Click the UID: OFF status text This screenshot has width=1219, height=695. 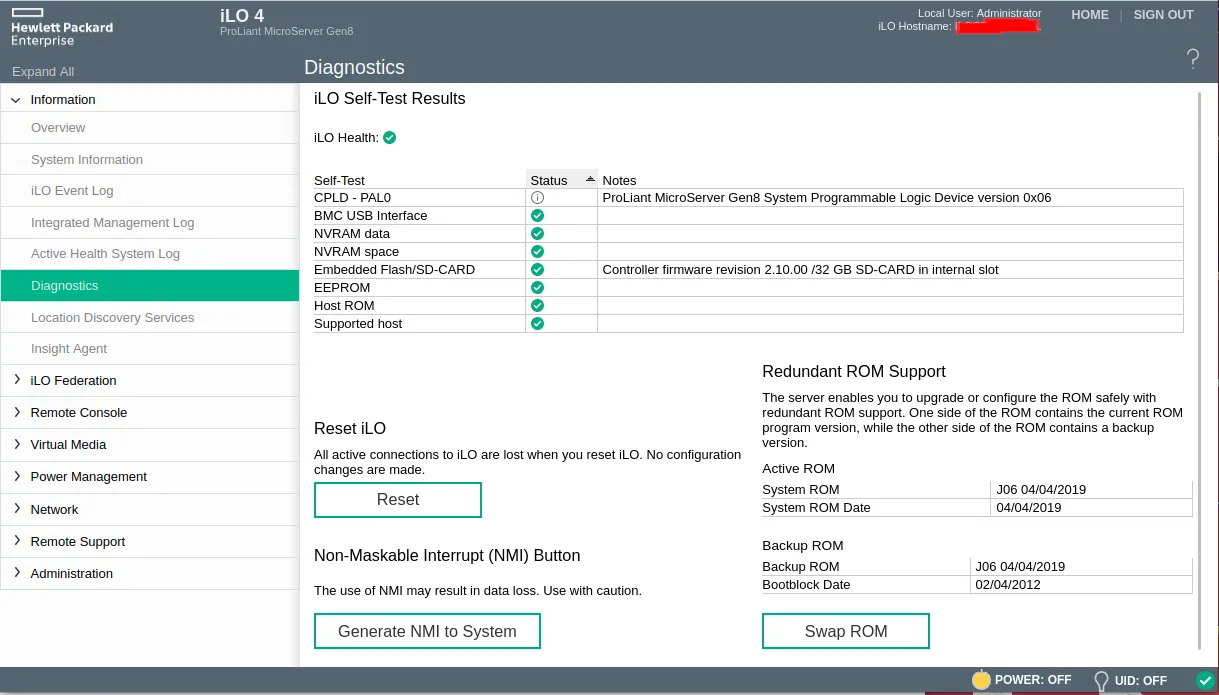click(x=1141, y=681)
